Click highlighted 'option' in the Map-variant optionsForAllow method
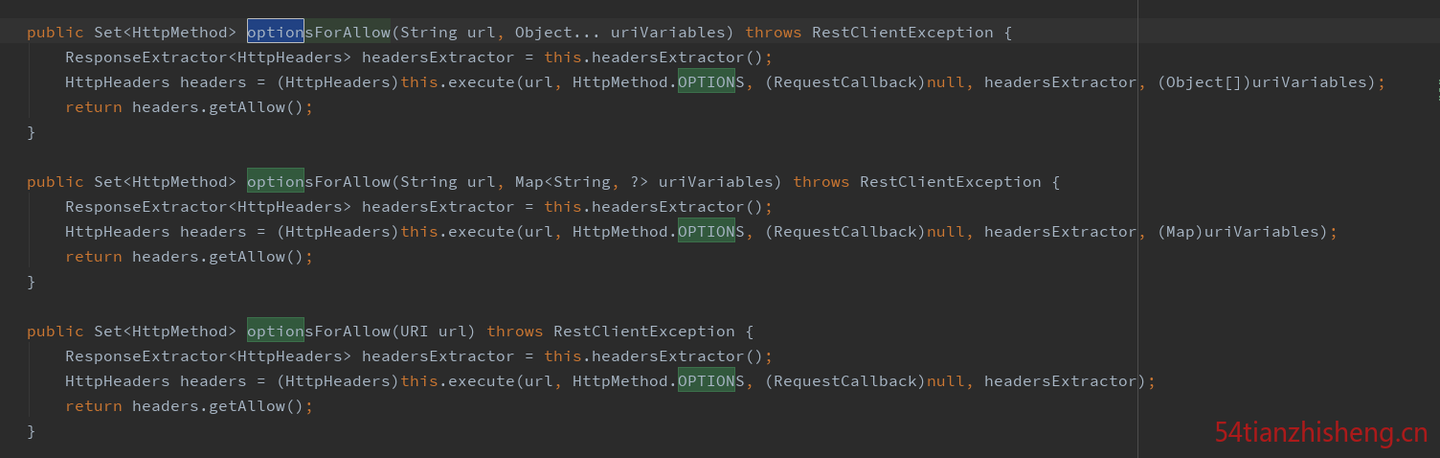 coord(275,181)
